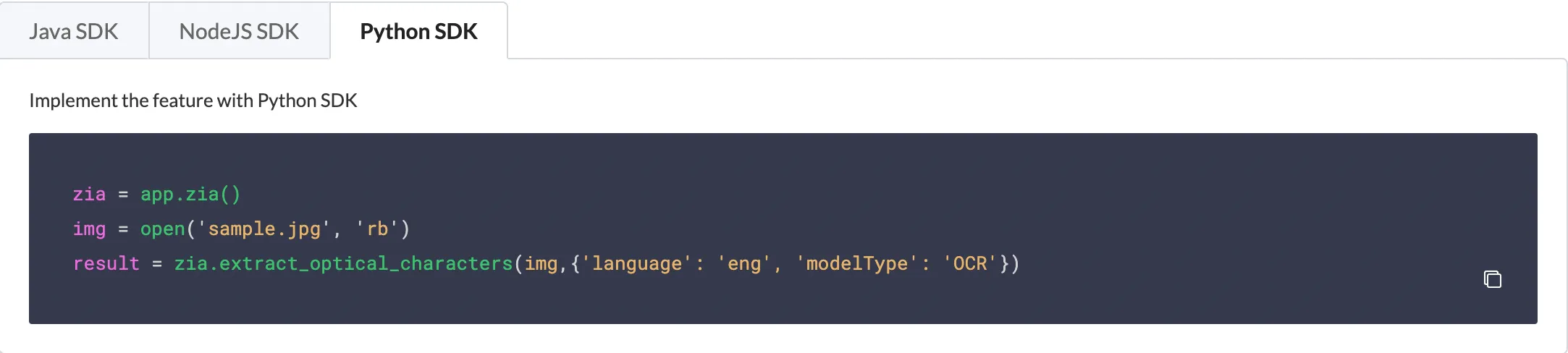Click the 'eng' value string in code
1568x353 pixels.
coord(744,263)
